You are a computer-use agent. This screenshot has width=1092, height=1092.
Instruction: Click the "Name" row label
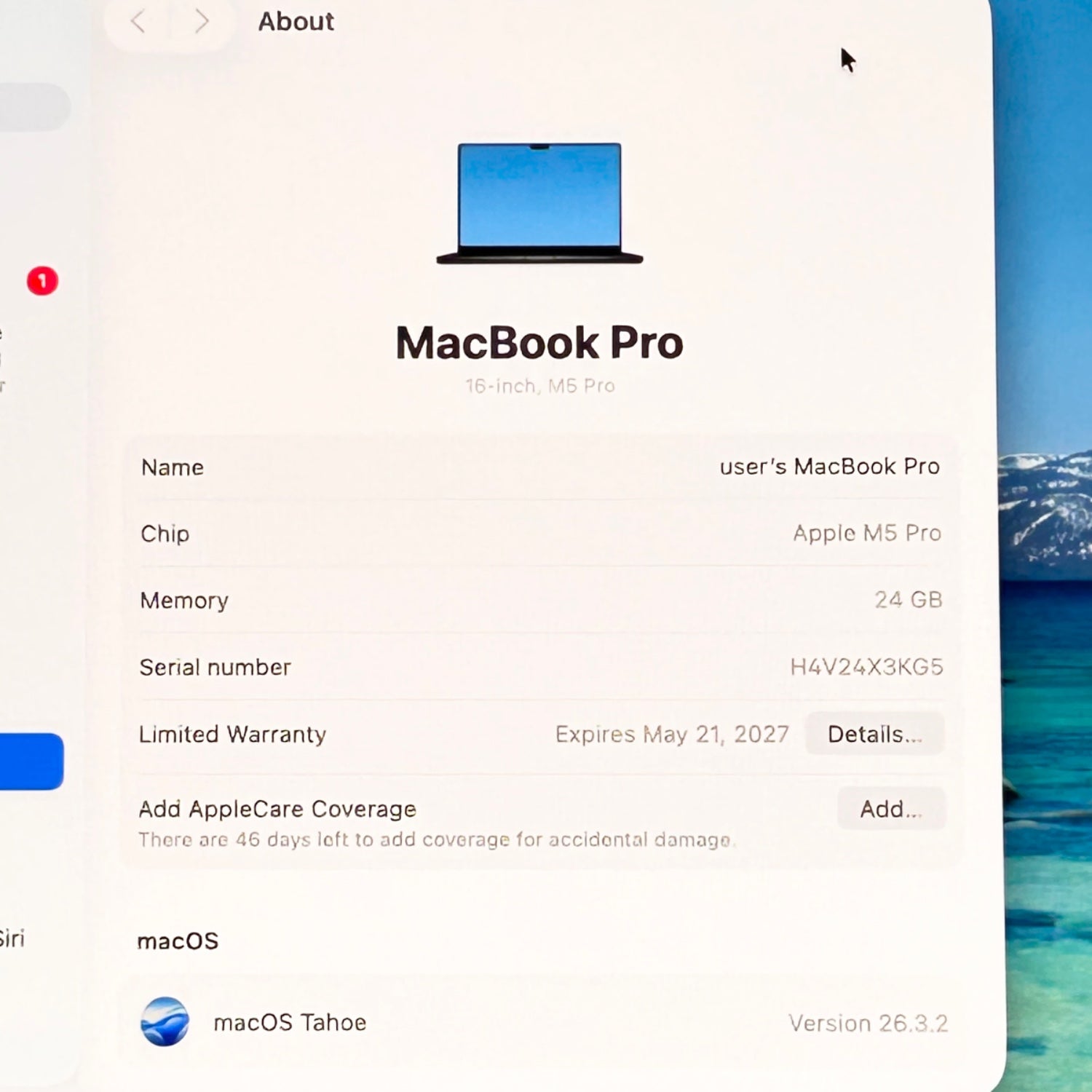click(173, 467)
